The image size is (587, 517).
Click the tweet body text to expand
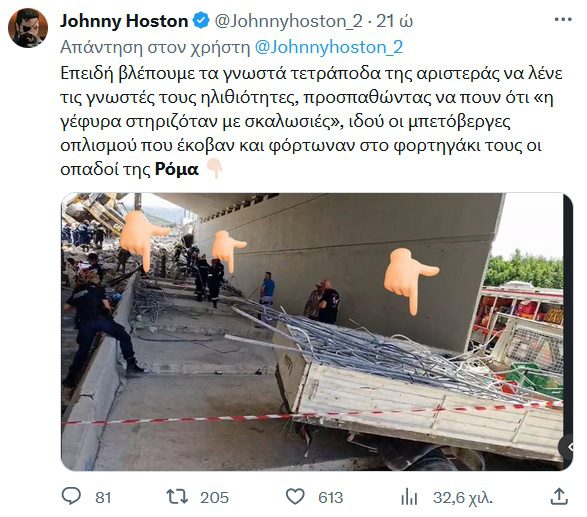(311, 121)
